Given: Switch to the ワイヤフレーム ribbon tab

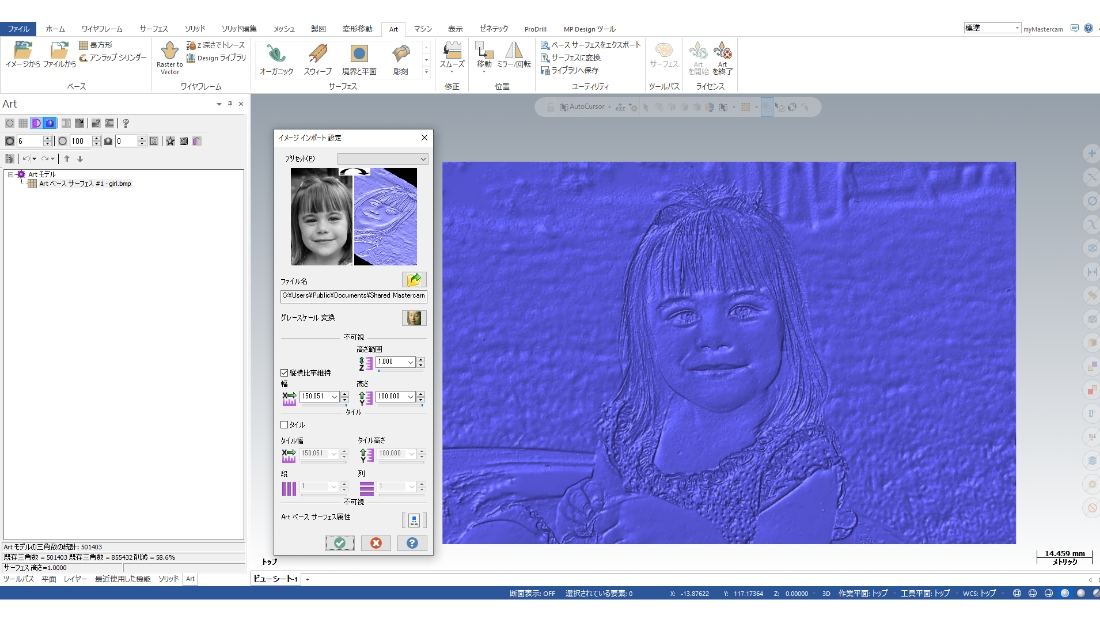Looking at the screenshot, I should point(102,29).
